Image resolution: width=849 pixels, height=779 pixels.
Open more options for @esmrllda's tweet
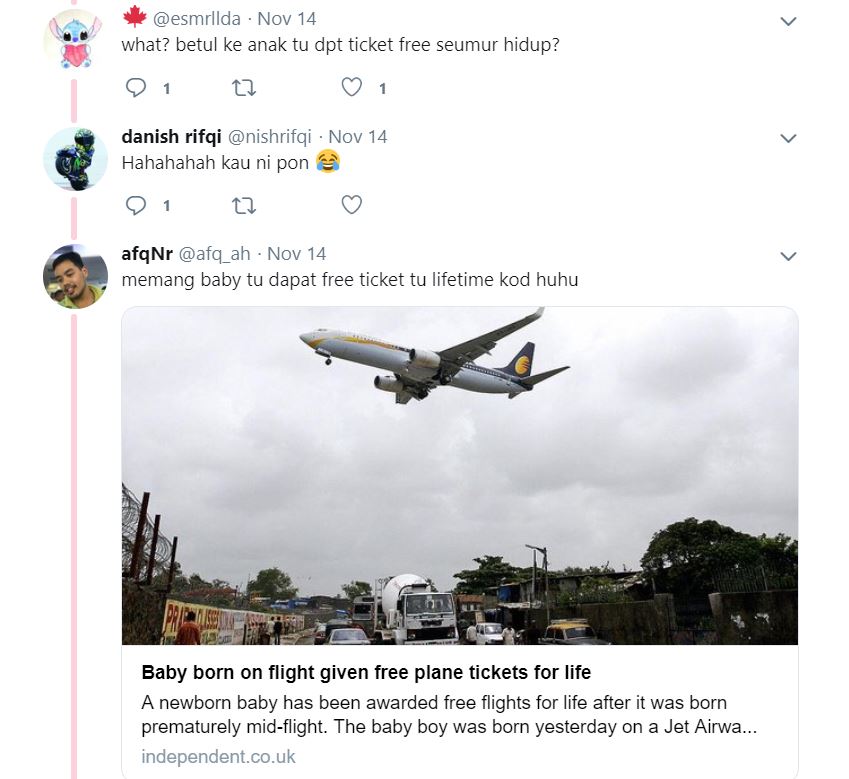(788, 21)
